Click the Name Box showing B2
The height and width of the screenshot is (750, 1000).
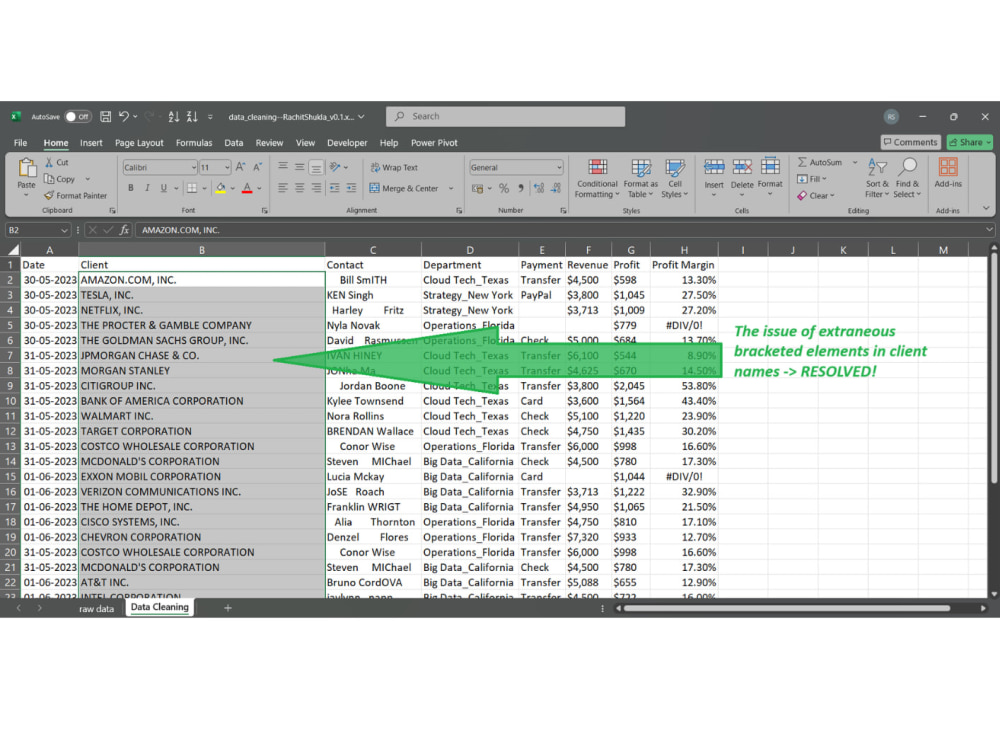pos(37,230)
